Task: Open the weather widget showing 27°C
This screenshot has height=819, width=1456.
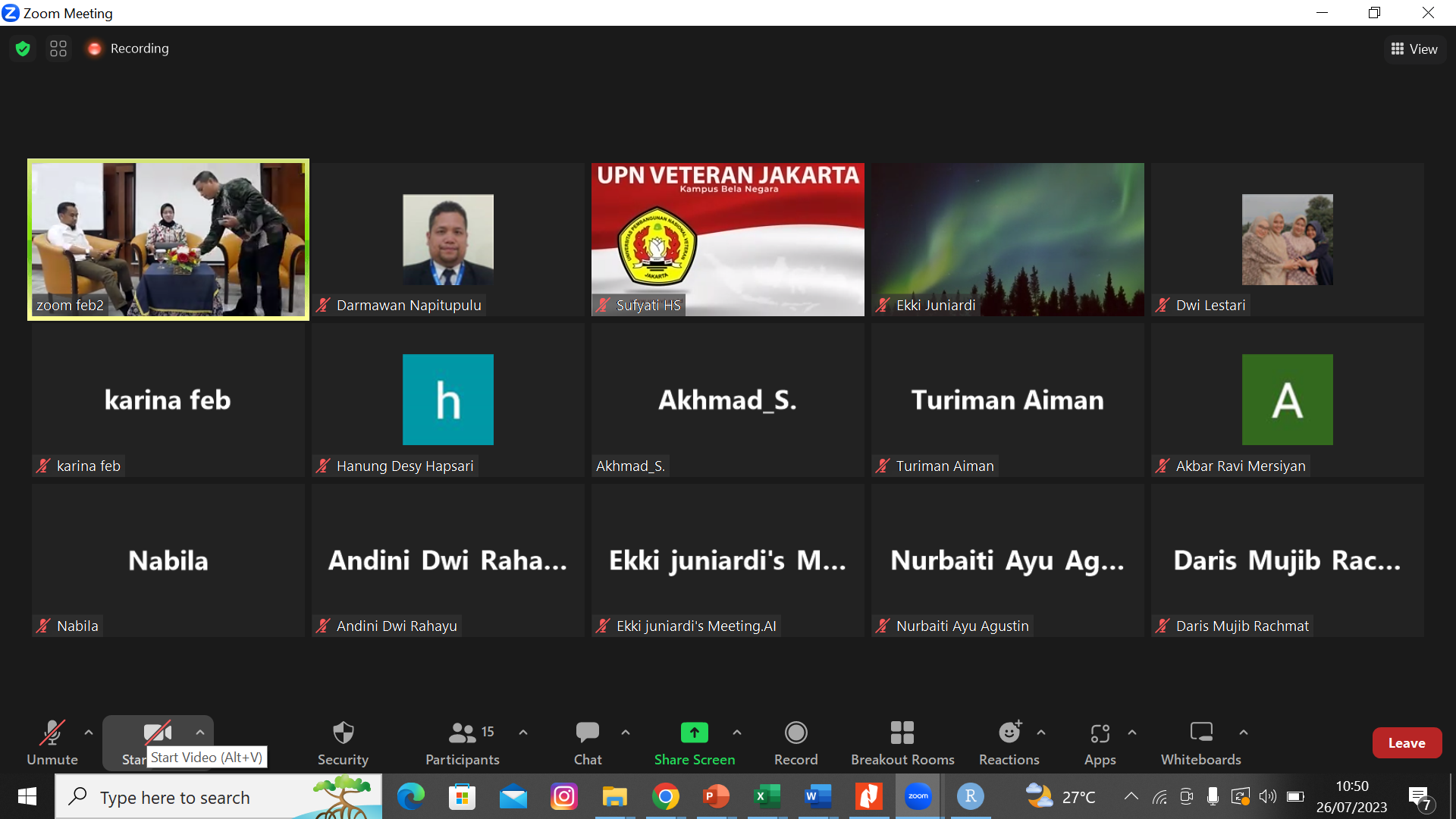Action: click(x=1061, y=796)
